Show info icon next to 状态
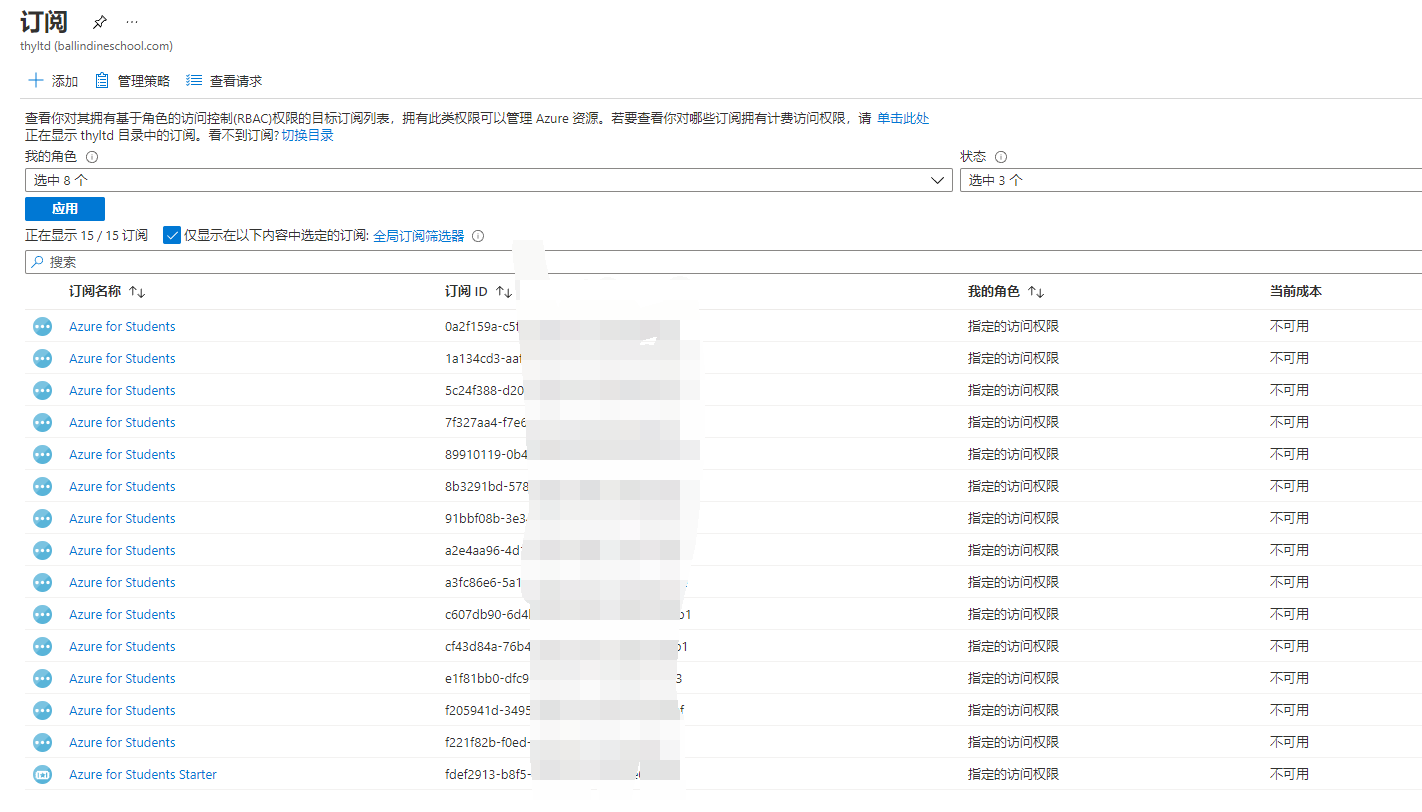This screenshot has height=812, width=1422. point(1001,157)
